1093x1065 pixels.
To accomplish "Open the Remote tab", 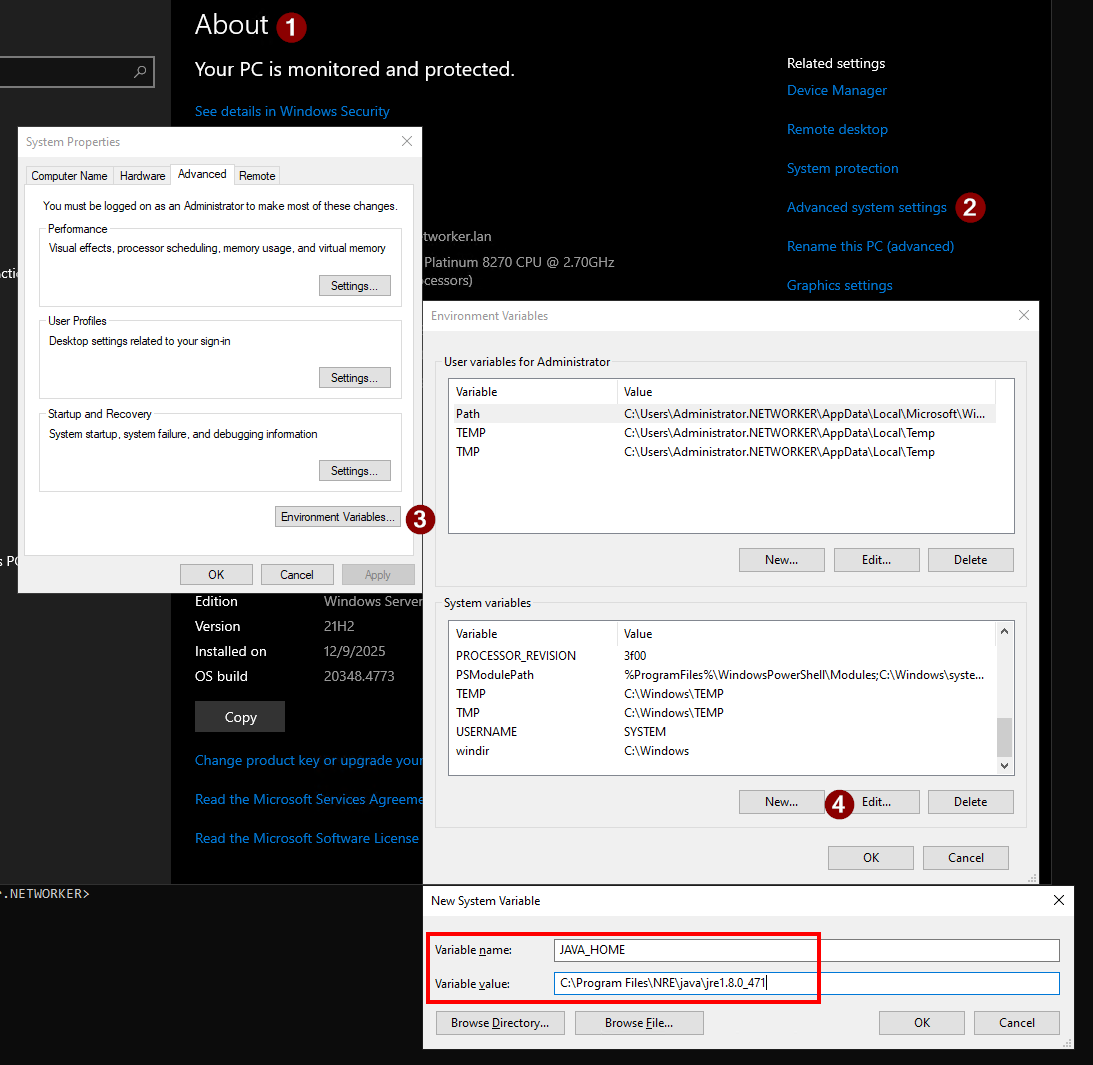I will tap(257, 175).
